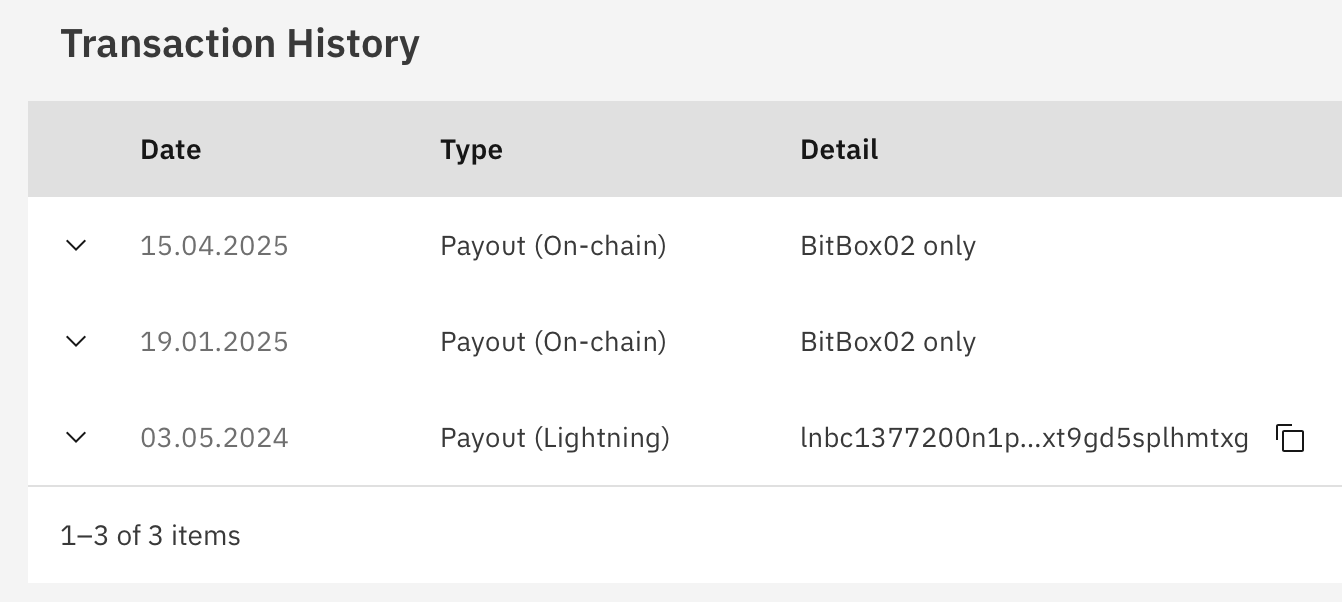Select the 03.05.2024 date cell
Viewport: 1342px width, 602px height.
[214, 438]
